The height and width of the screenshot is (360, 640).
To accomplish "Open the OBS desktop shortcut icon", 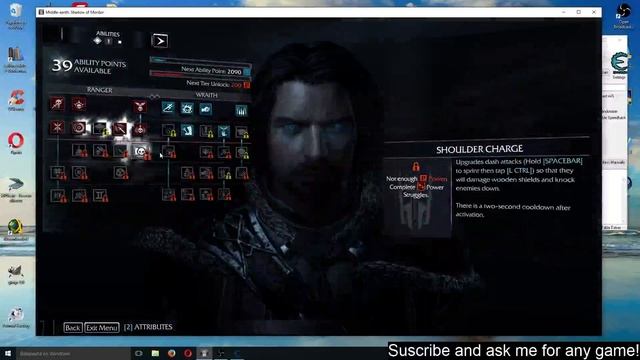I will (x=623, y=16).
